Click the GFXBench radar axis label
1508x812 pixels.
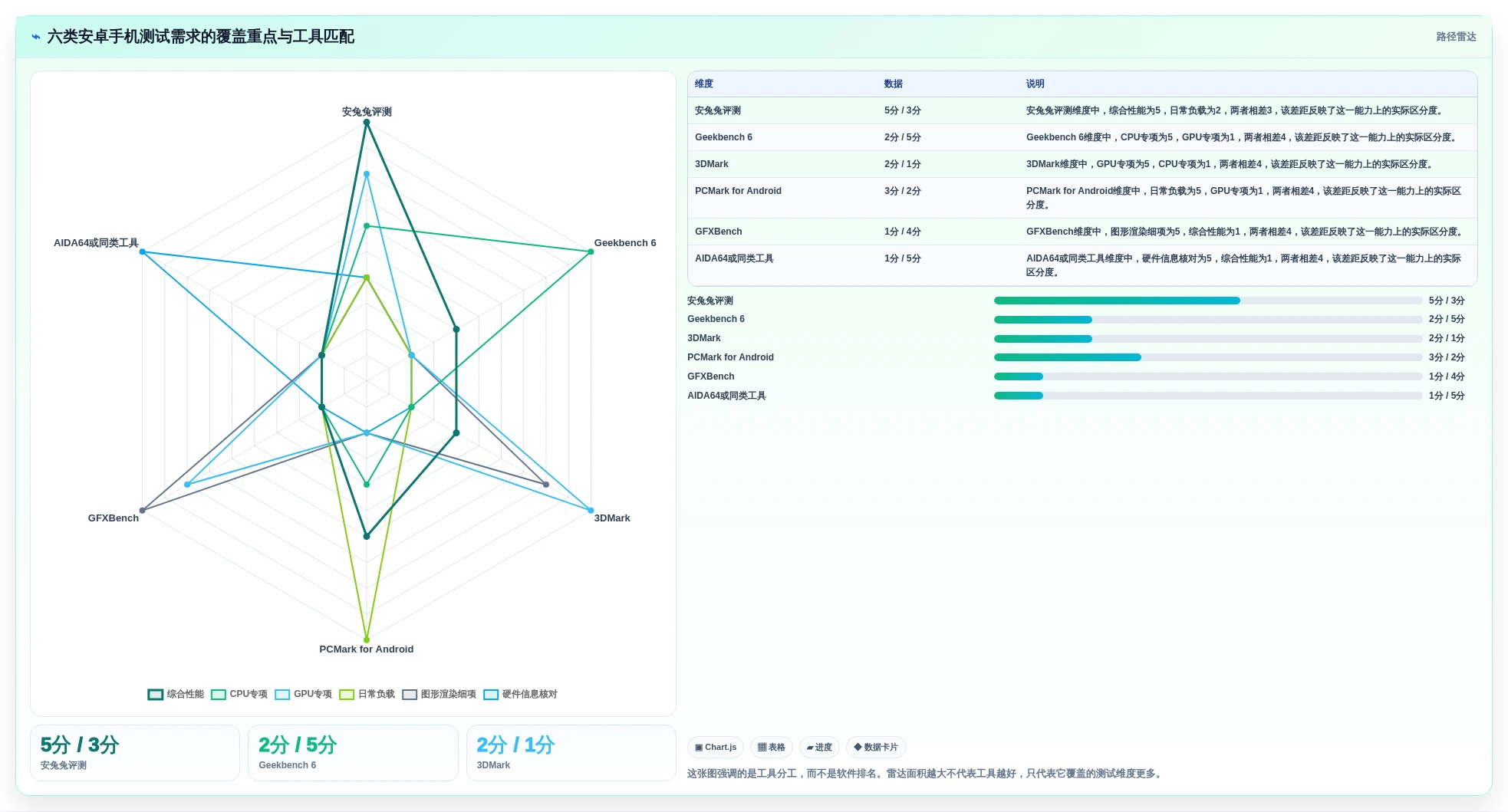(114, 518)
